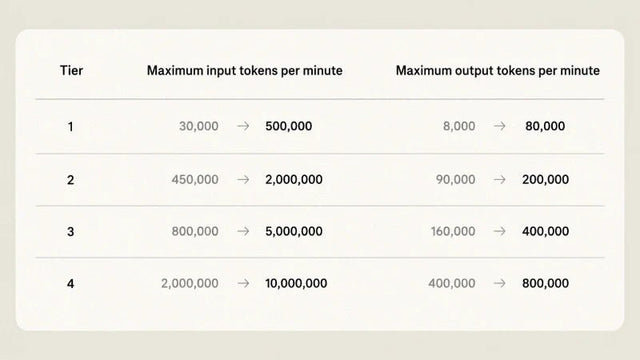Select the 10,000,000 input limit value
This screenshot has height=360, width=640.
coord(296,283)
